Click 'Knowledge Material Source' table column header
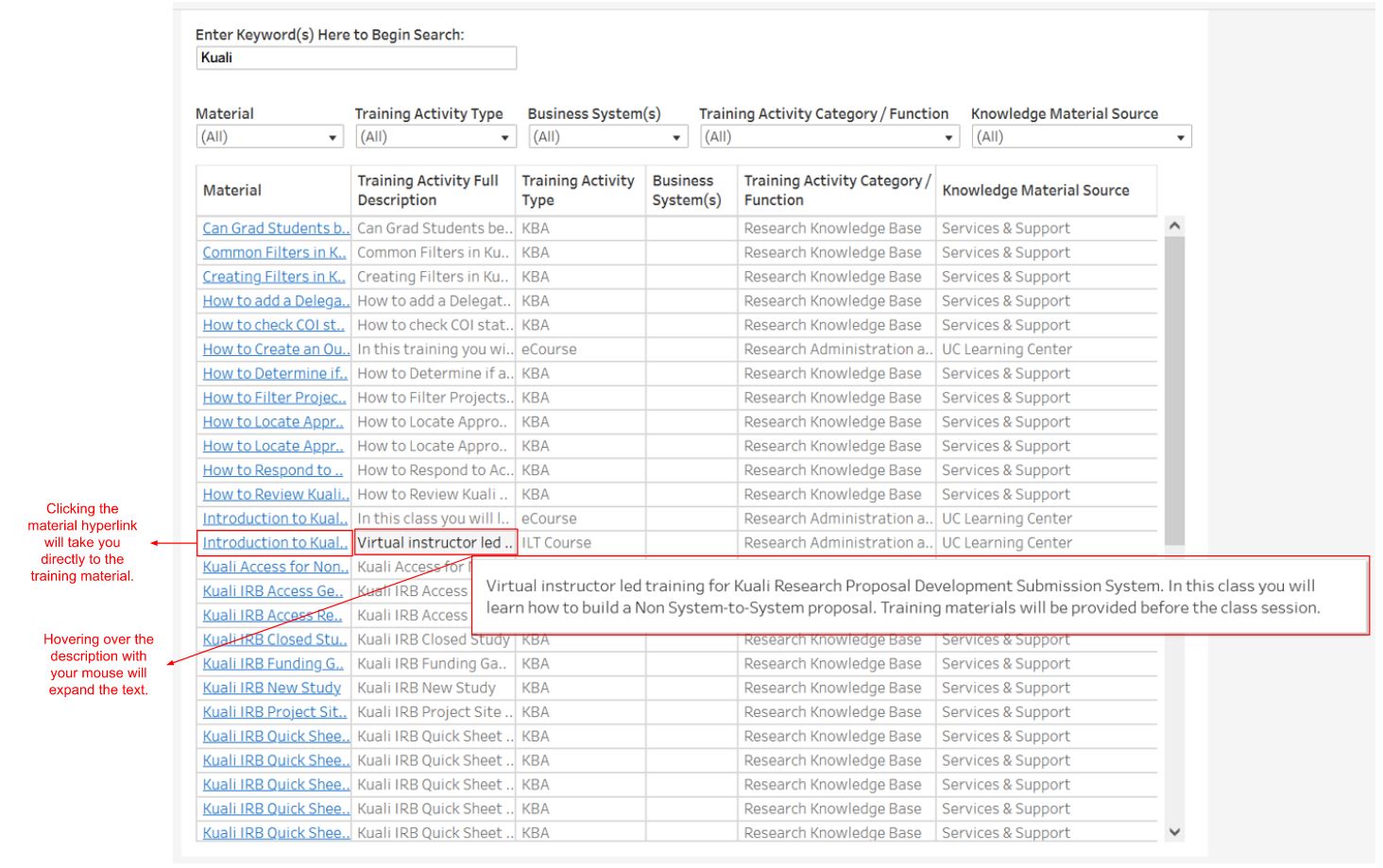 pyautogui.click(x=1046, y=191)
